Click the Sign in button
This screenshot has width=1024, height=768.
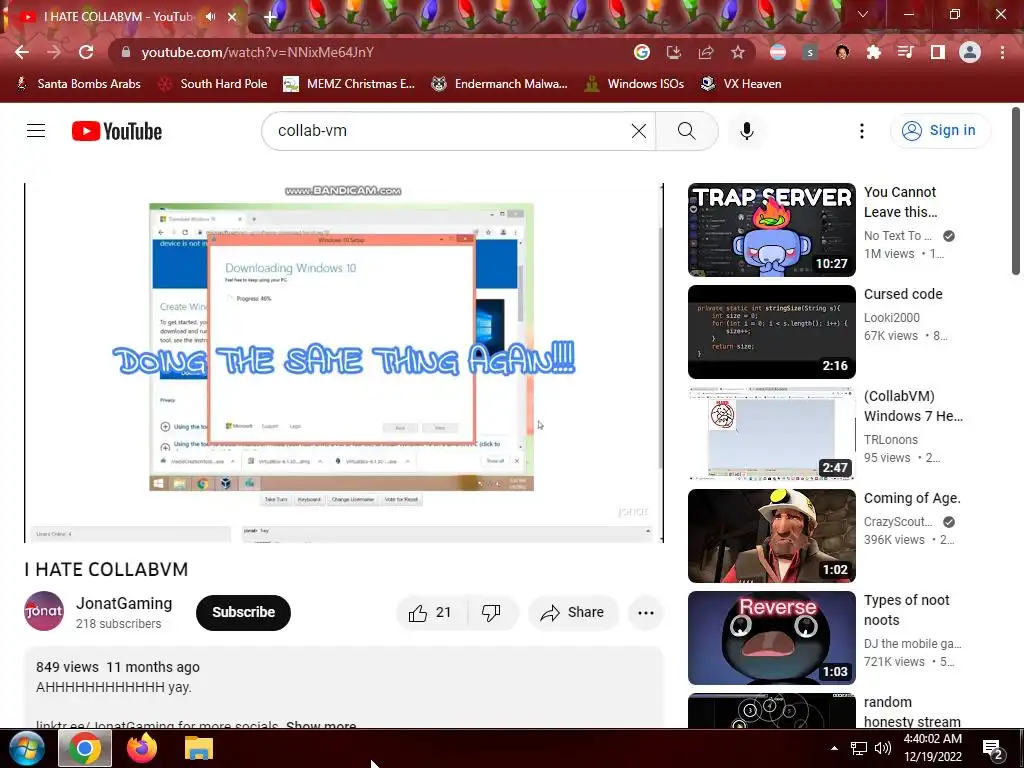(940, 131)
